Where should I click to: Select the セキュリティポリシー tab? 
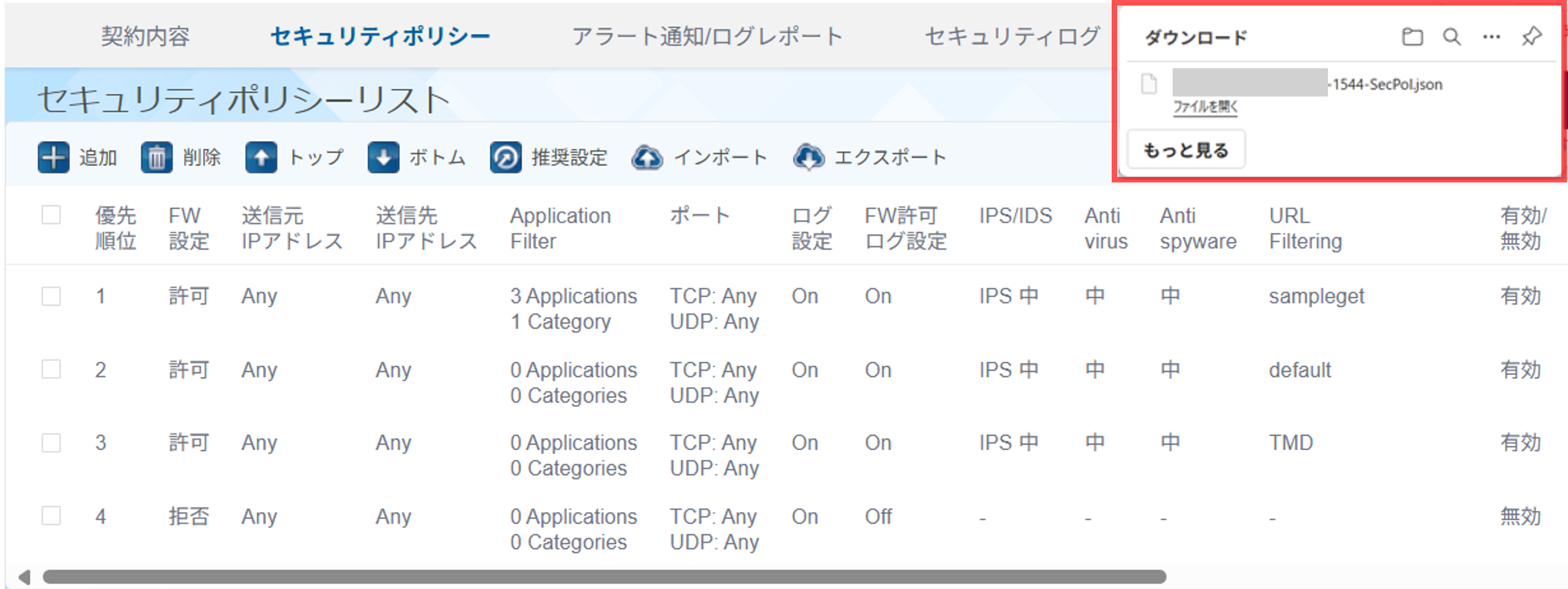point(380,37)
